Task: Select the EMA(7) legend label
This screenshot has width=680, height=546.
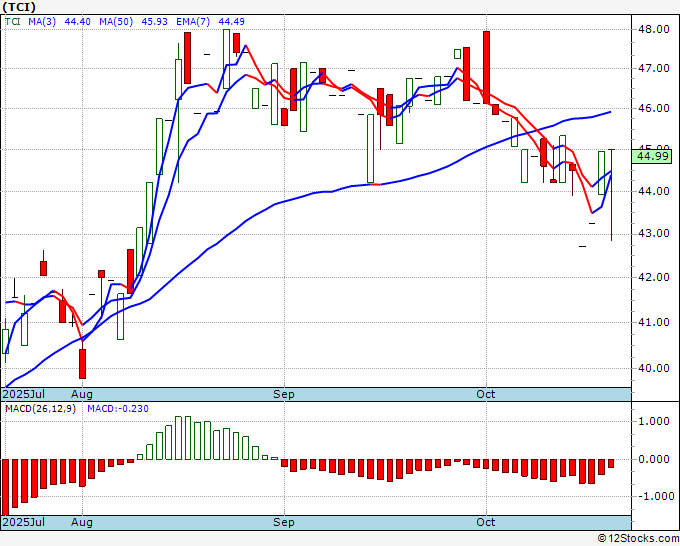Action: coord(193,21)
